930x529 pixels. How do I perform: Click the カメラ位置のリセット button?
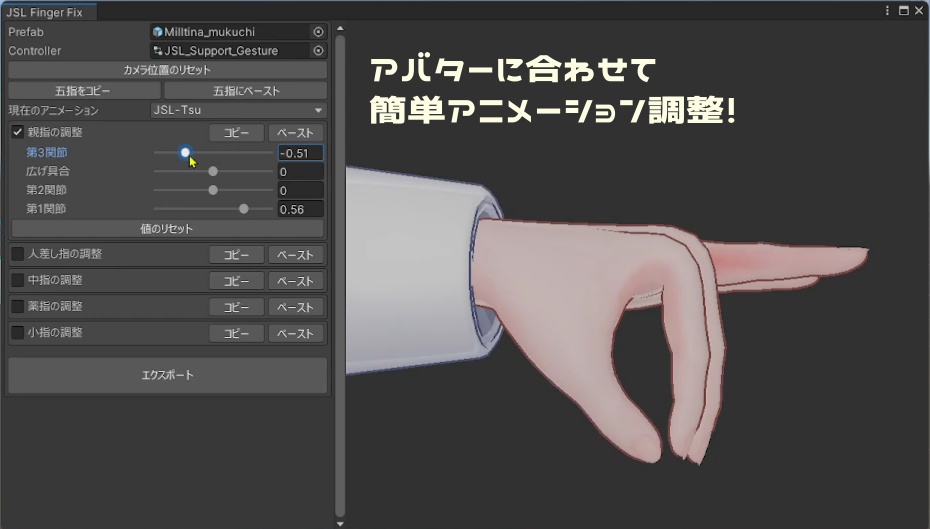[167, 70]
